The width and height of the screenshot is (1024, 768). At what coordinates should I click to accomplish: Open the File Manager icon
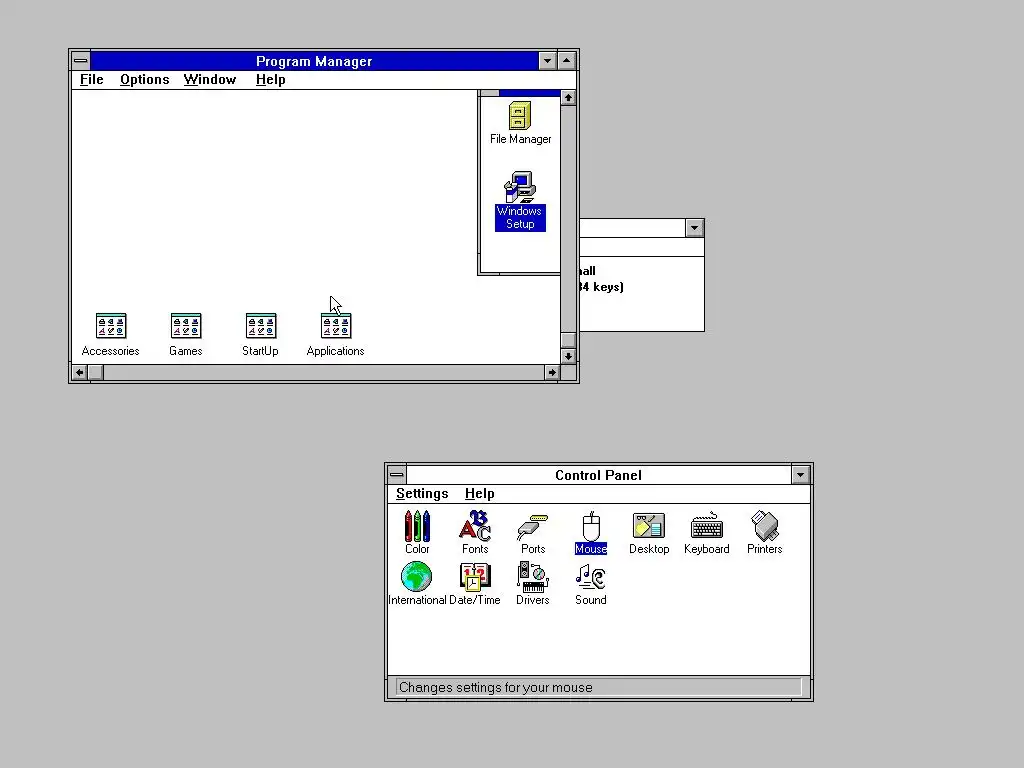[x=520, y=123]
